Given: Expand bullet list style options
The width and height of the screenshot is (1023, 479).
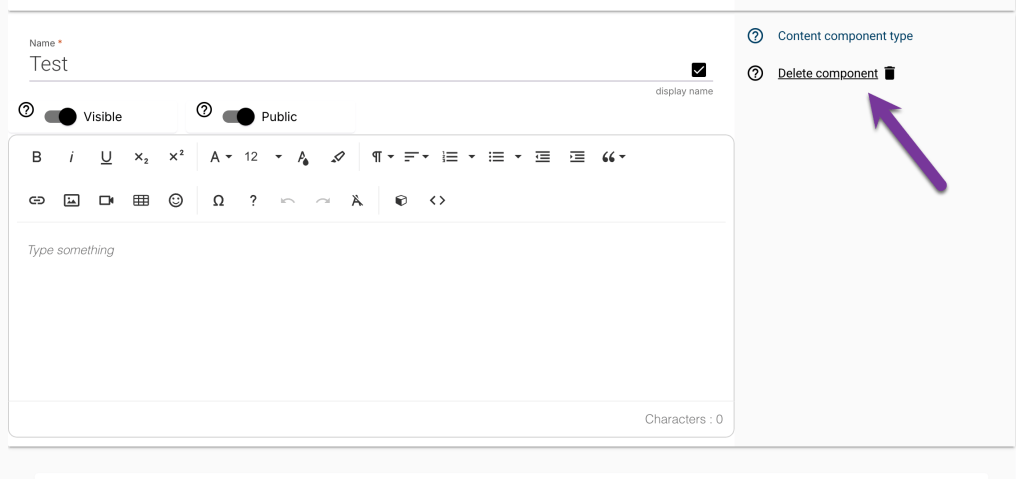Looking at the screenshot, I should click(518, 157).
